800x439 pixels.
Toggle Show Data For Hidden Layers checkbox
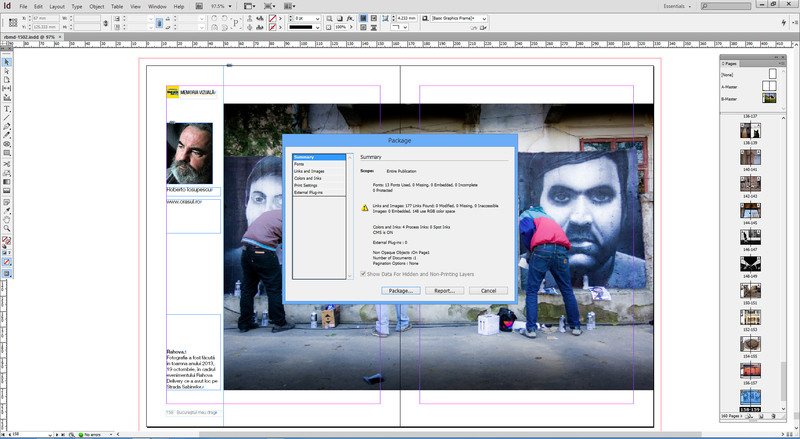tap(363, 272)
